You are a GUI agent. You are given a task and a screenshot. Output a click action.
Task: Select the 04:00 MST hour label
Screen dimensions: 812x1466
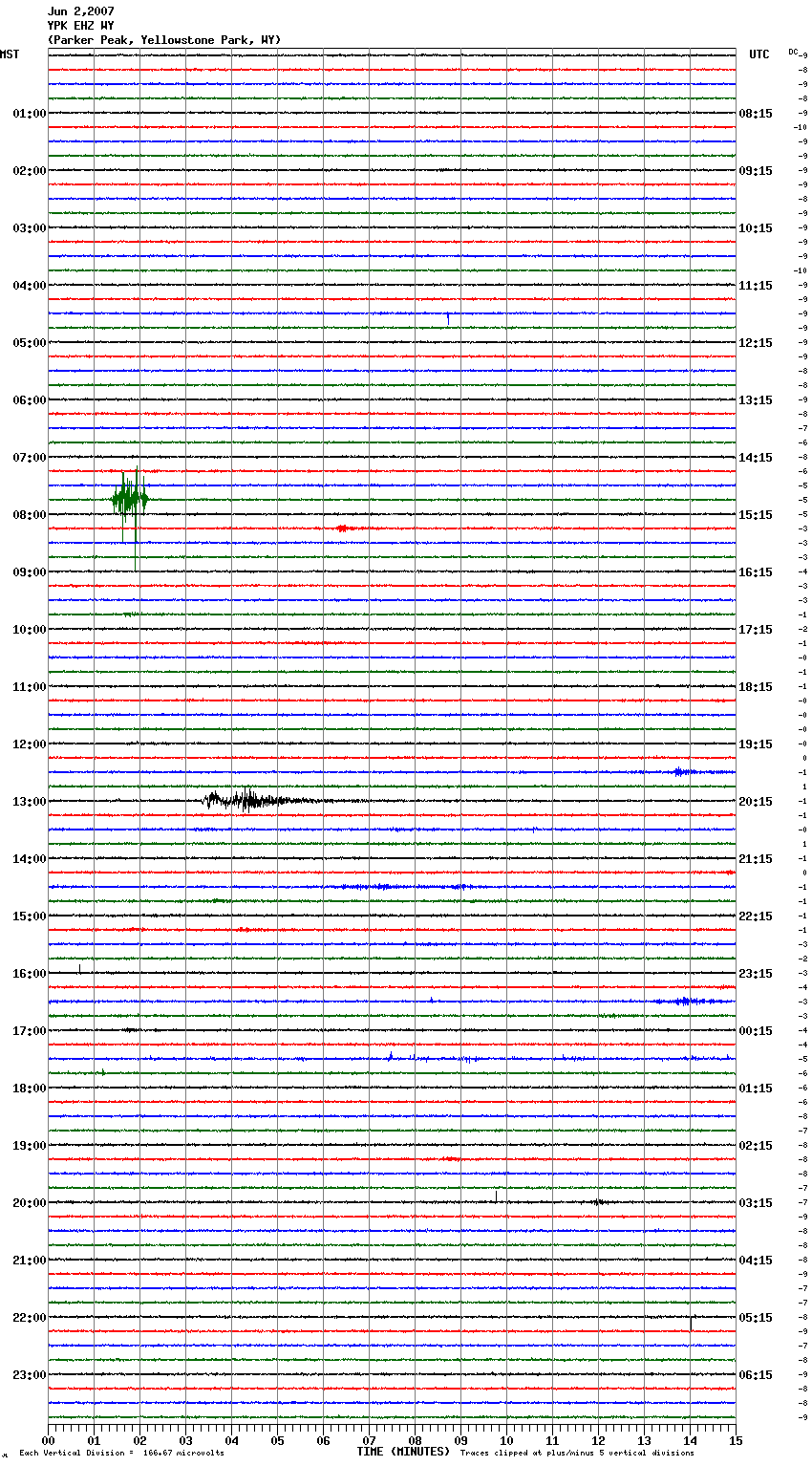[30, 286]
